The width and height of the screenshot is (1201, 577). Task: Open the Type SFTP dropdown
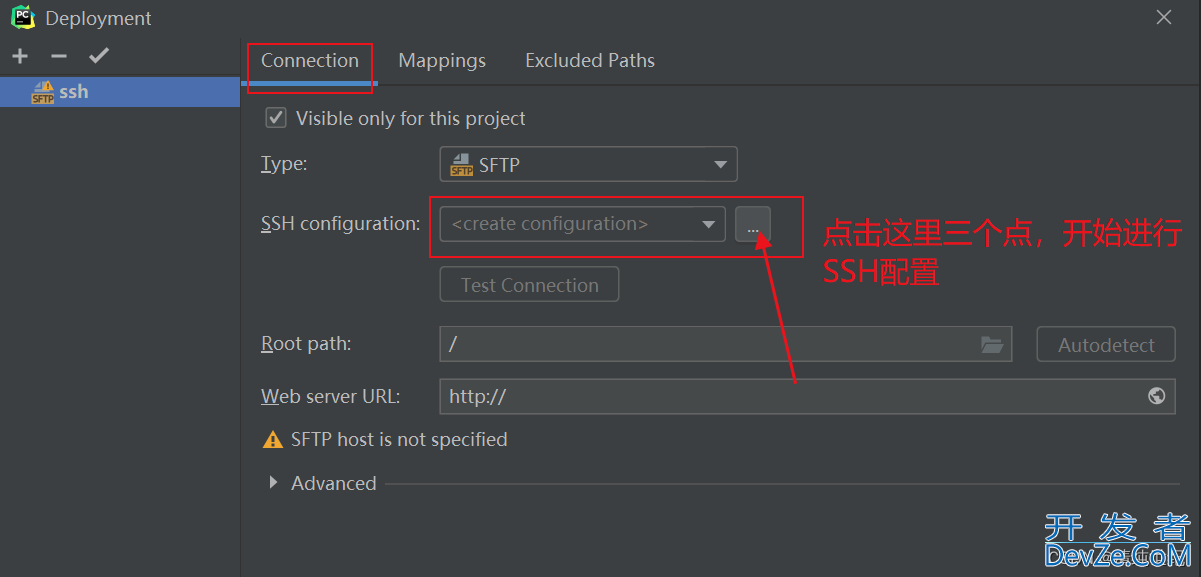pos(589,164)
